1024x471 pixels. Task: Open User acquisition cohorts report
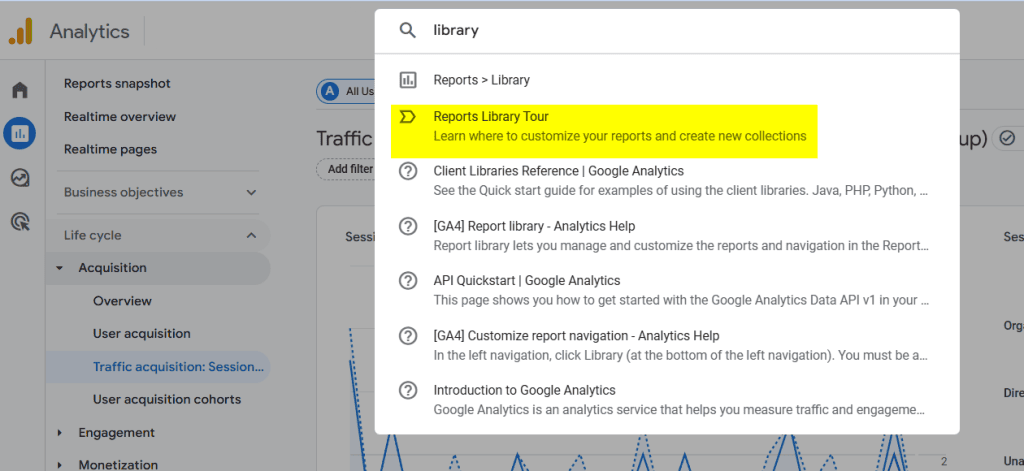pyautogui.click(x=167, y=400)
